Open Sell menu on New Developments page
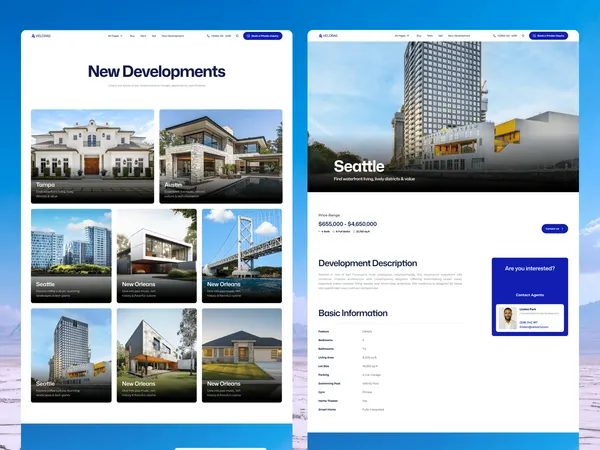 pyautogui.click(x=153, y=36)
